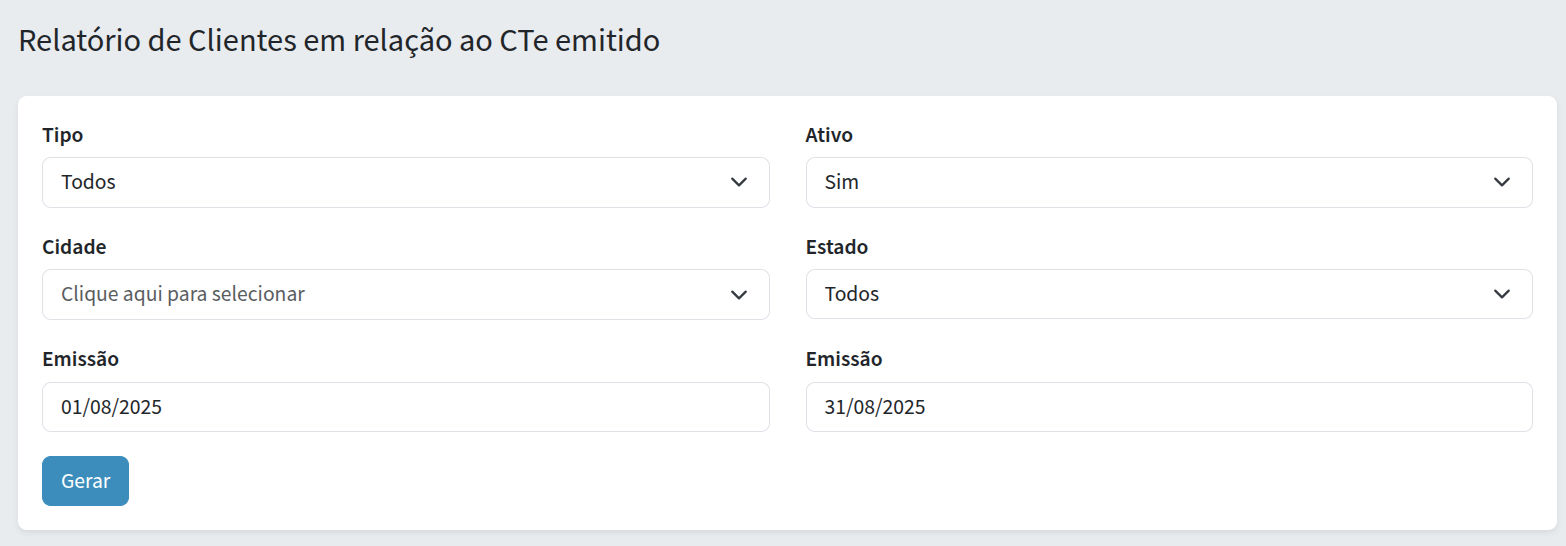Click the Estado field label
Viewport: 1566px width, 546px height.
pos(836,247)
